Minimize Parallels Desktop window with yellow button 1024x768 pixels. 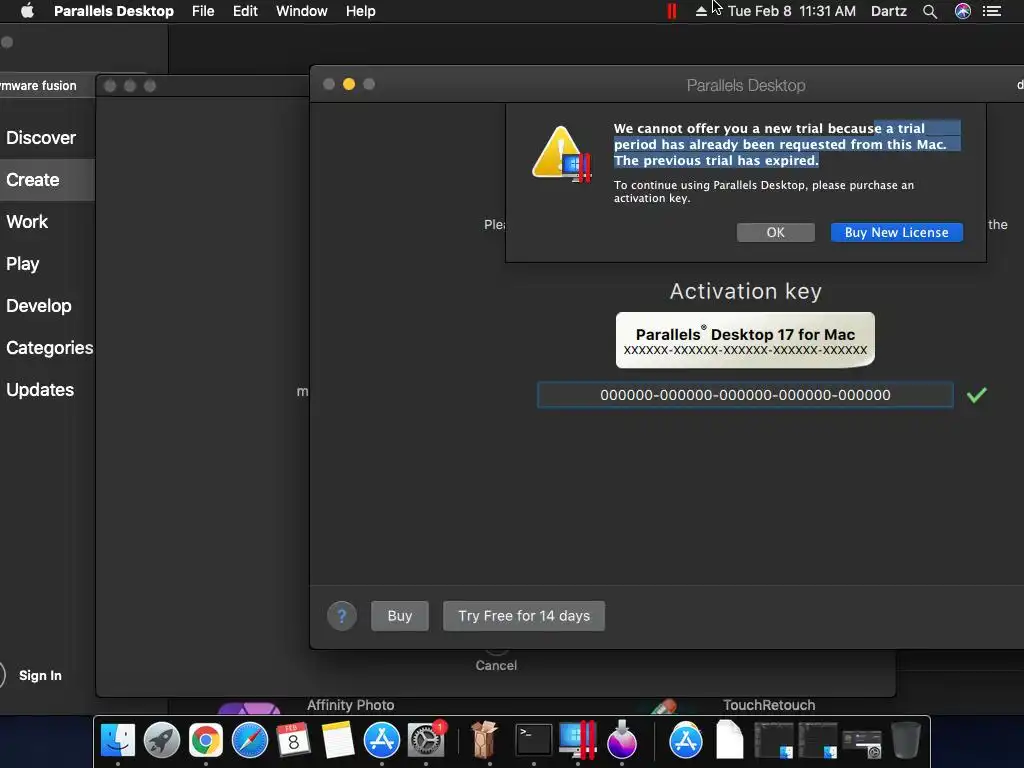pyautogui.click(x=349, y=84)
